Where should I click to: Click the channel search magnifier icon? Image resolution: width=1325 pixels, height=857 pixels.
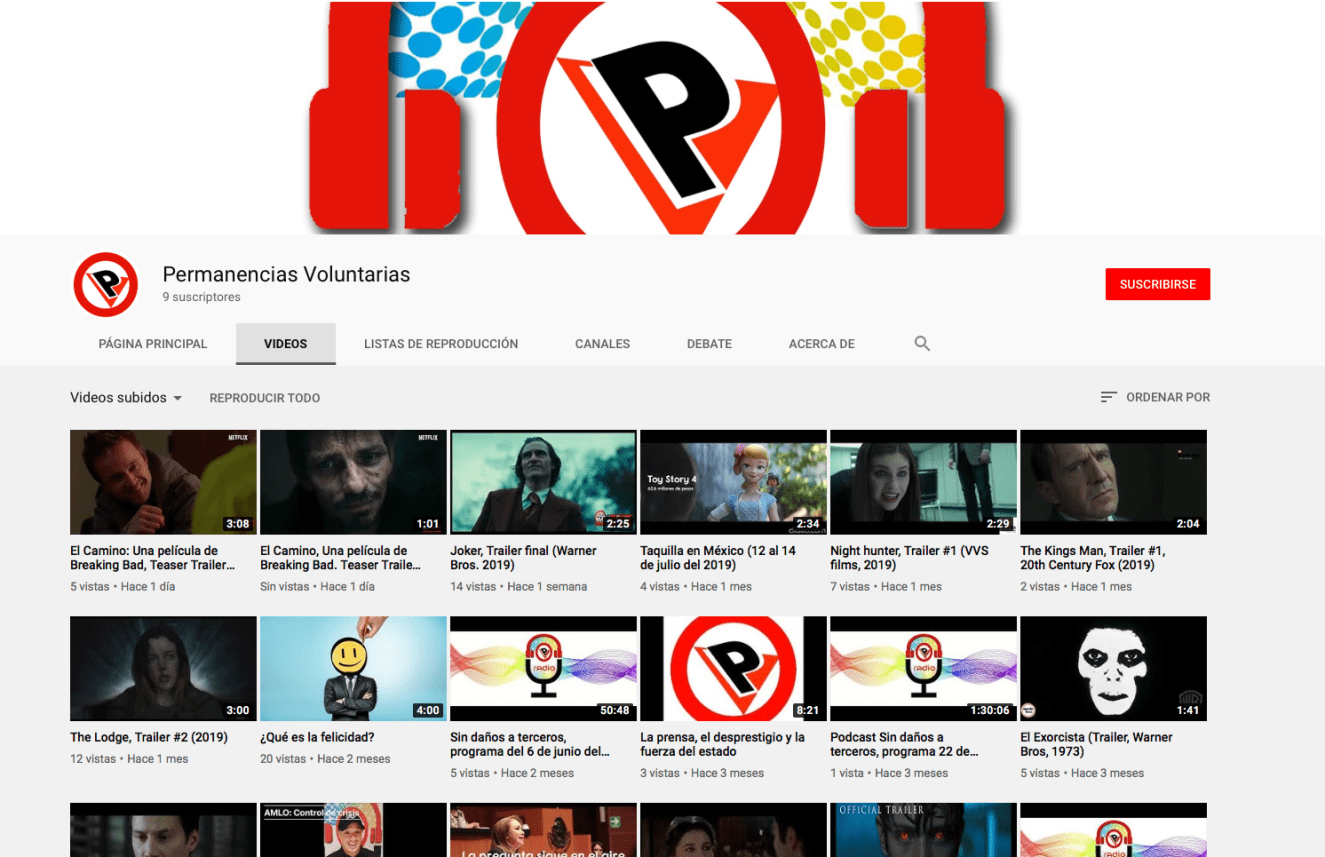click(x=922, y=344)
